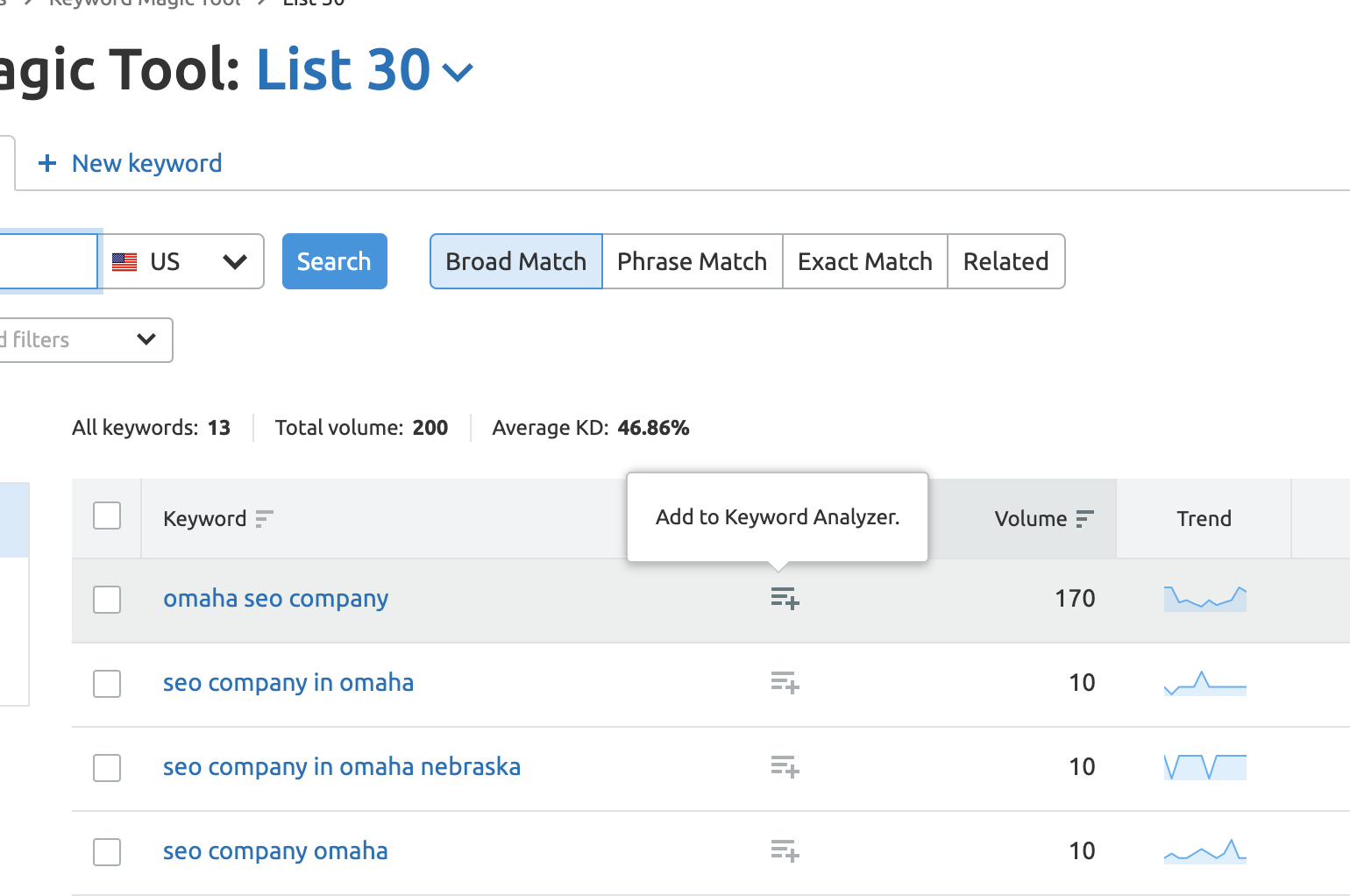
Task: Switch to Phrase Match tab
Action: point(692,261)
